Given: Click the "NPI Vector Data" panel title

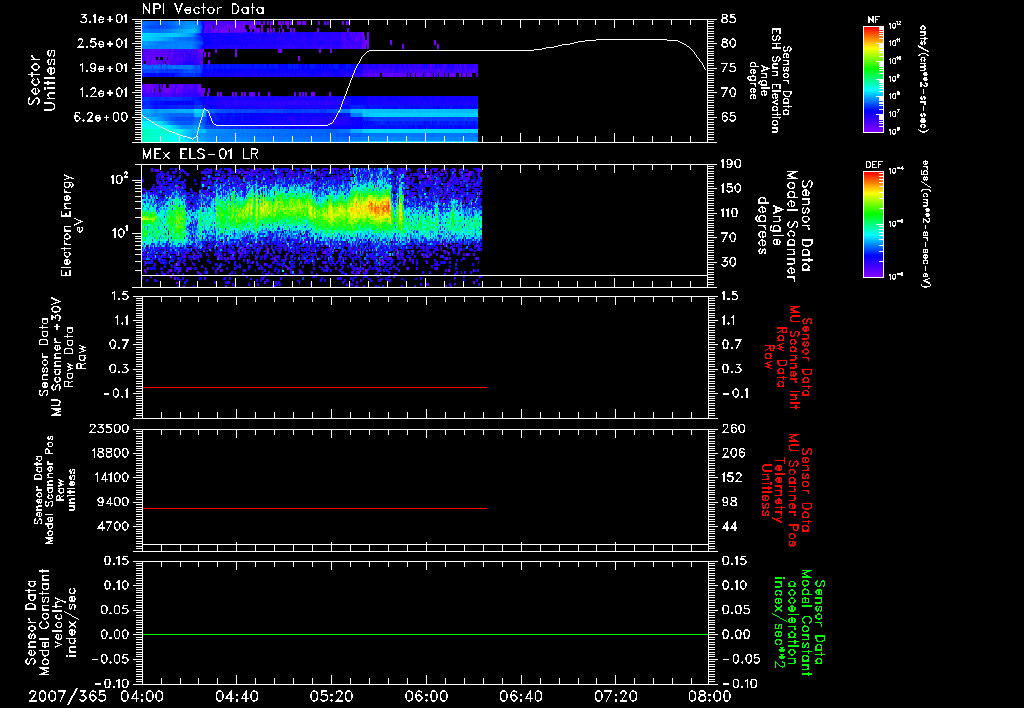Looking at the screenshot, I should [203, 9].
